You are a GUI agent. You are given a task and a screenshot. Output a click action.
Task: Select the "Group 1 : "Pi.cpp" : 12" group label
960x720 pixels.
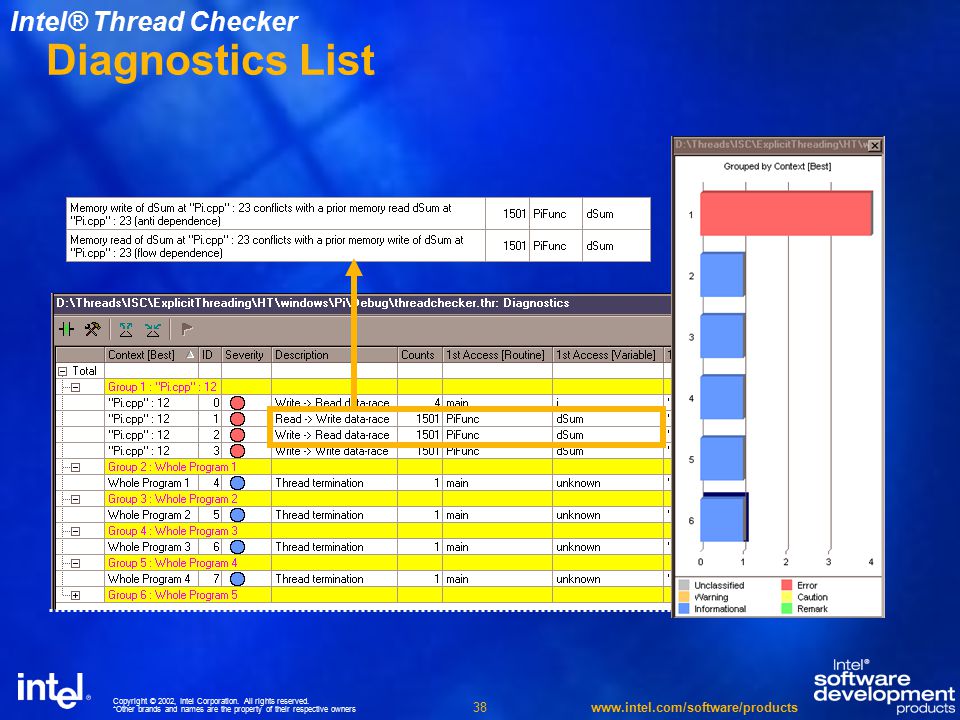point(162,387)
